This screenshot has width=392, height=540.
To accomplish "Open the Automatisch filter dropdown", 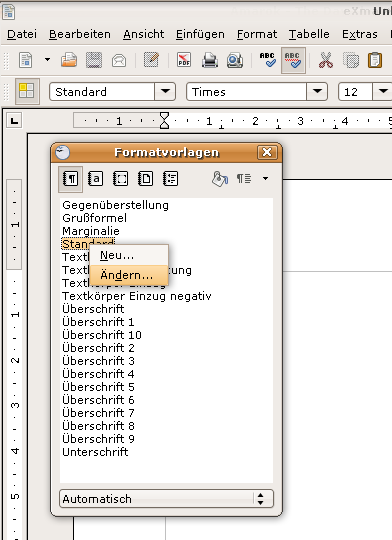I will 166,499.
